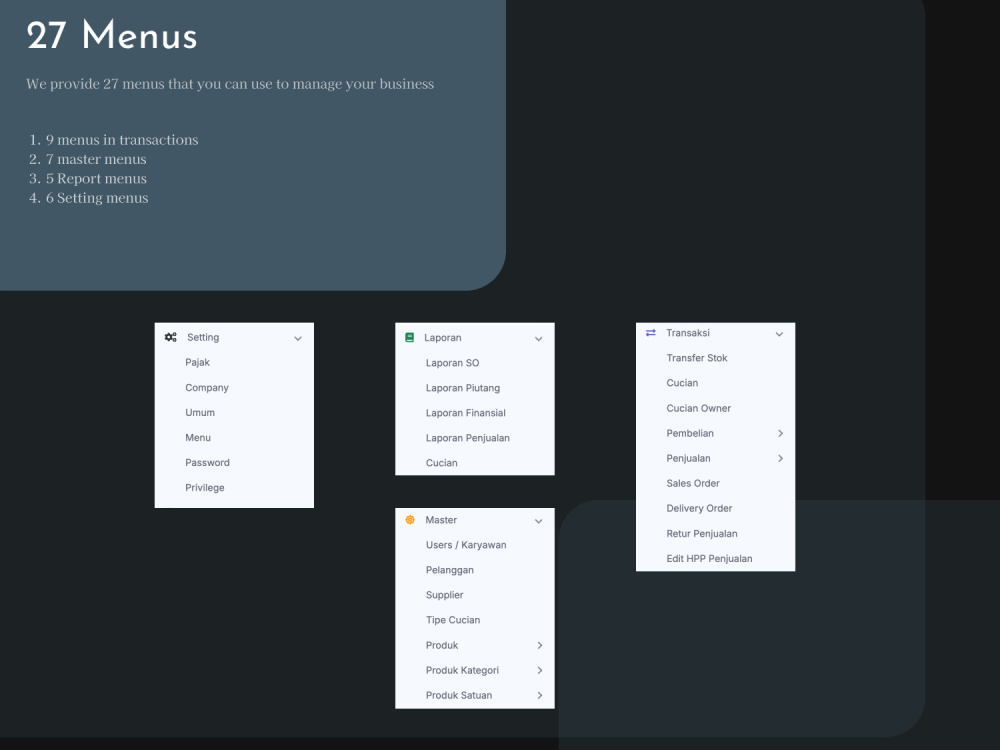The height and width of the screenshot is (750, 1000).
Task: Open the Pelanggan master menu
Action: 450,570
